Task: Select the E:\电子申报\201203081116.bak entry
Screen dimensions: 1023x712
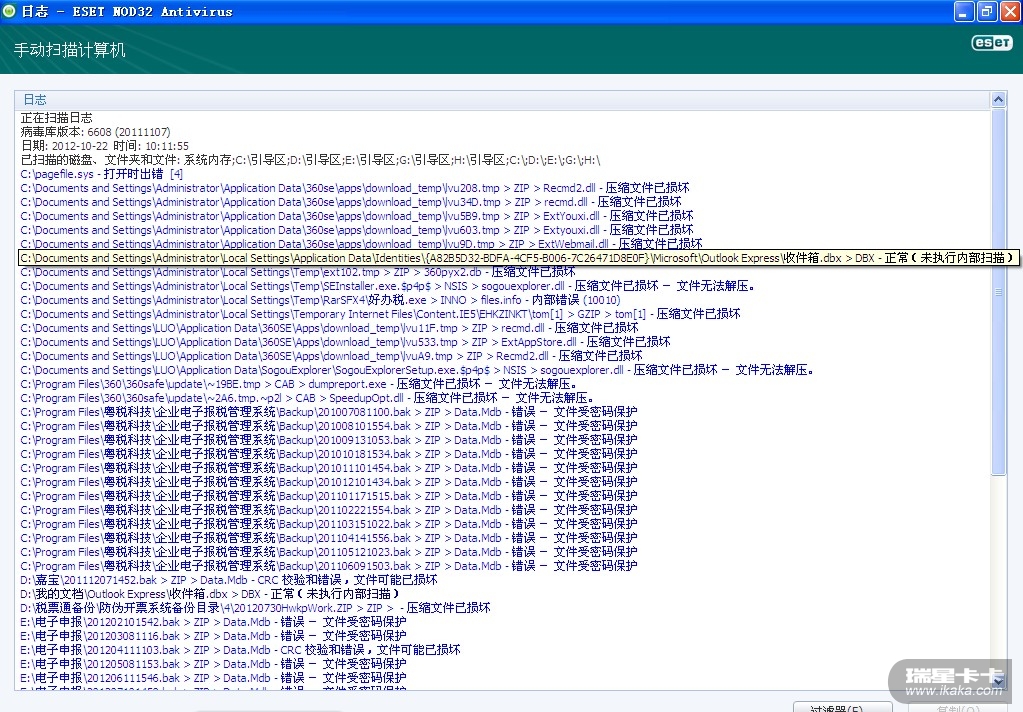Action: 213,636
